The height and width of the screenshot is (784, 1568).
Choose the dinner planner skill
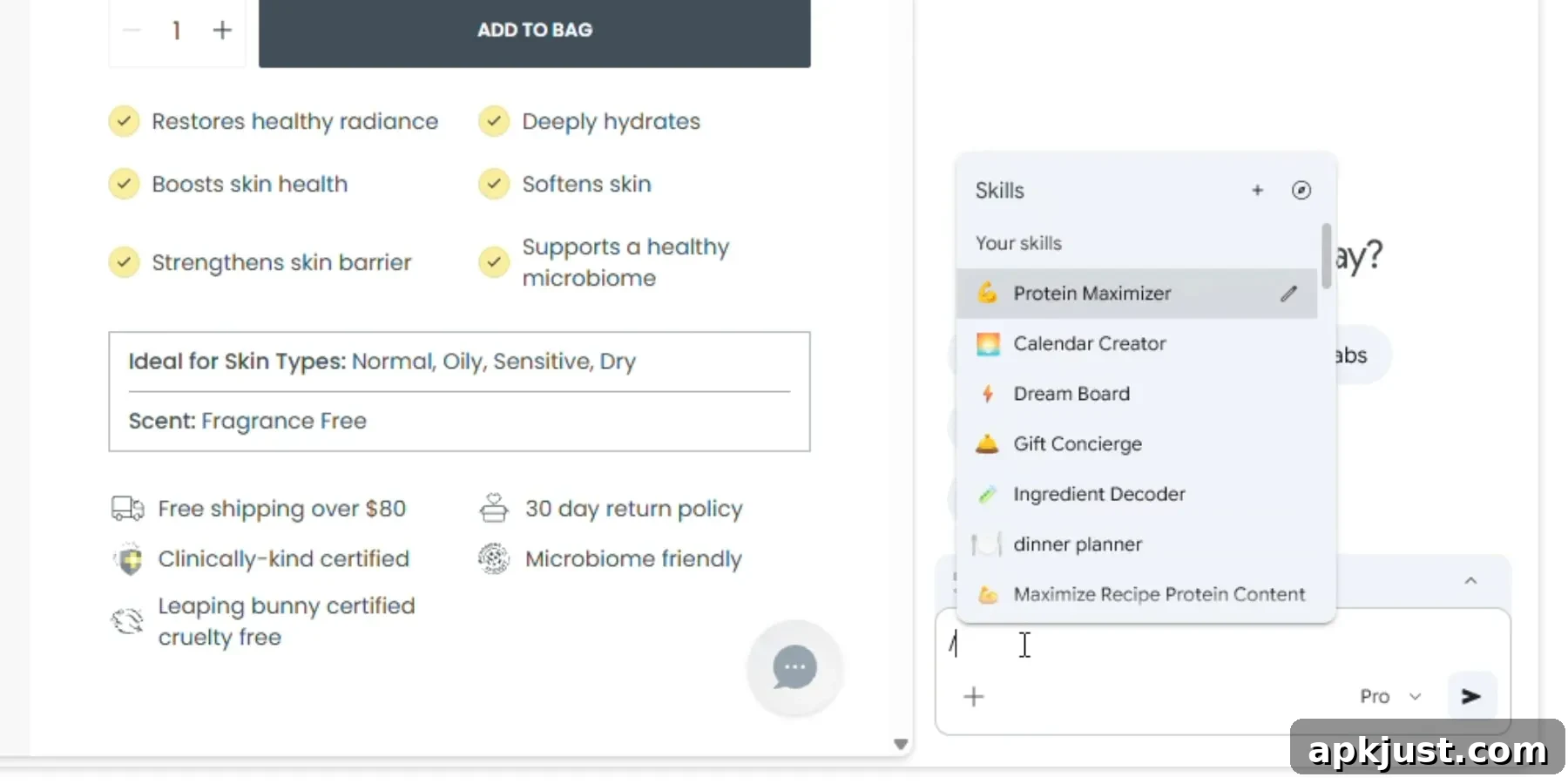[1136, 544]
